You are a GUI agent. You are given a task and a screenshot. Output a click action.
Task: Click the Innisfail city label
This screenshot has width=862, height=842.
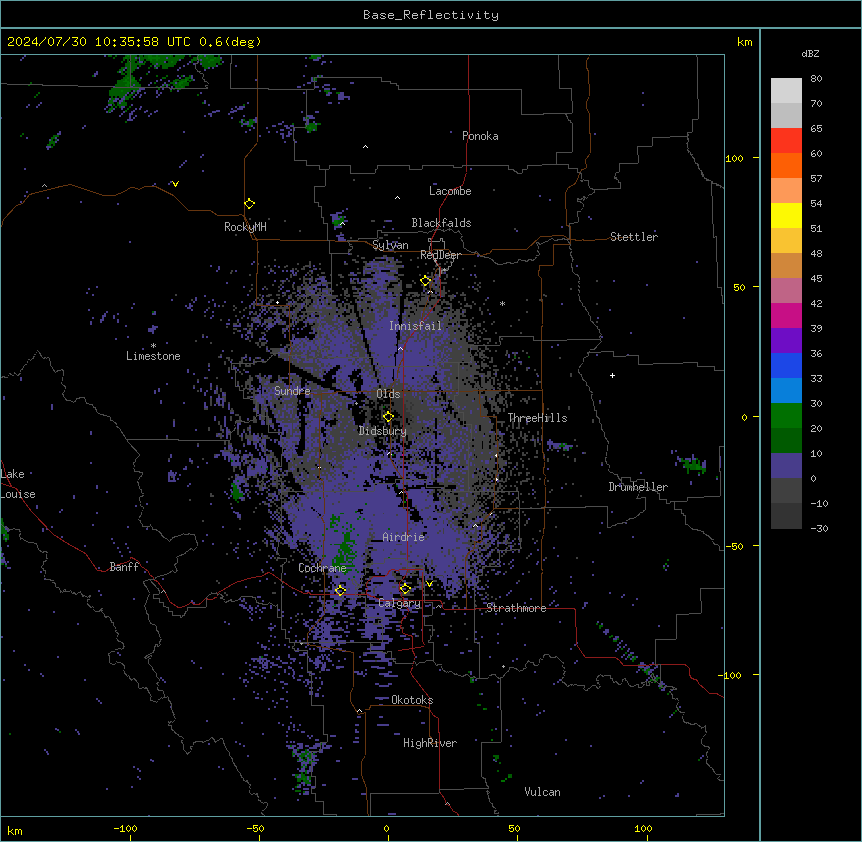click(415, 326)
